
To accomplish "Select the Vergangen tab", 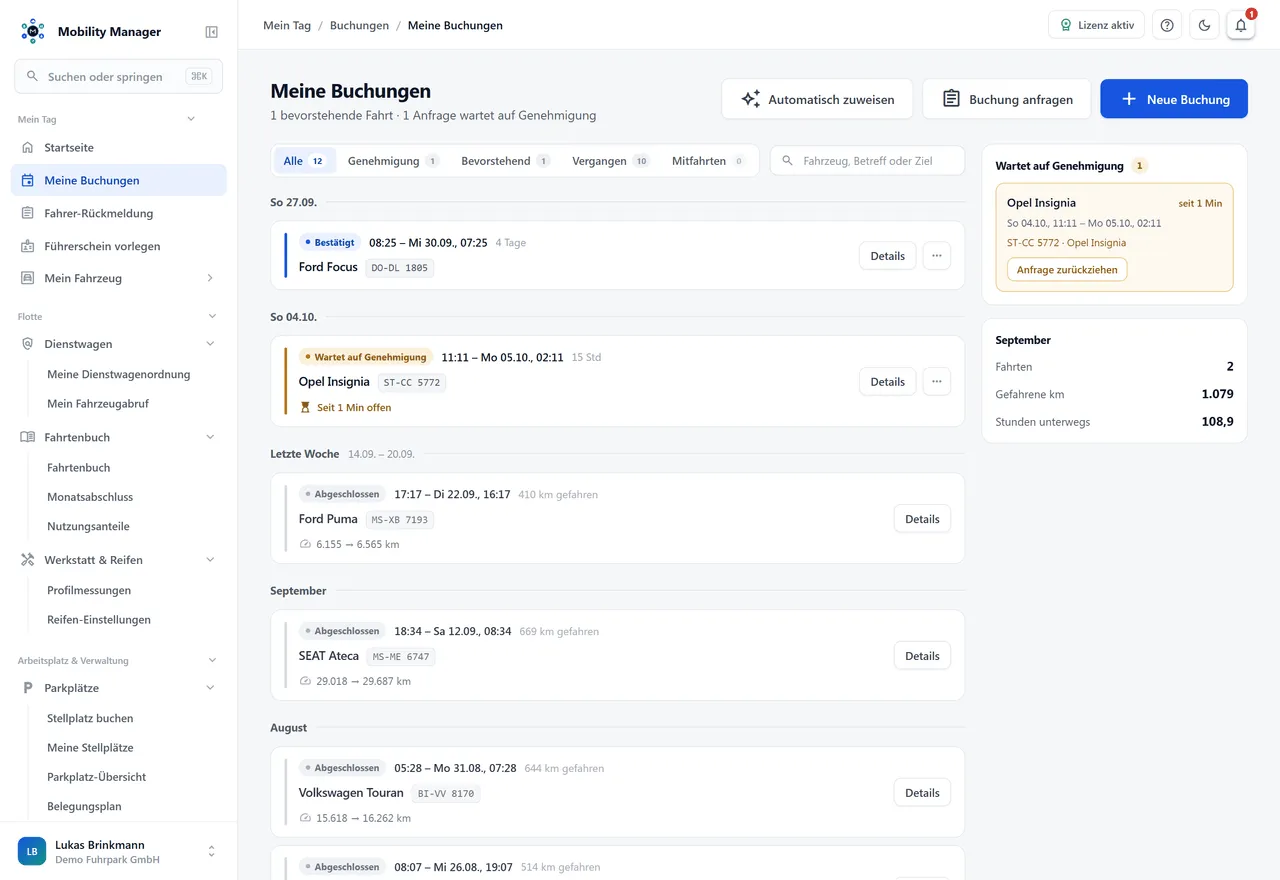I will coord(611,161).
